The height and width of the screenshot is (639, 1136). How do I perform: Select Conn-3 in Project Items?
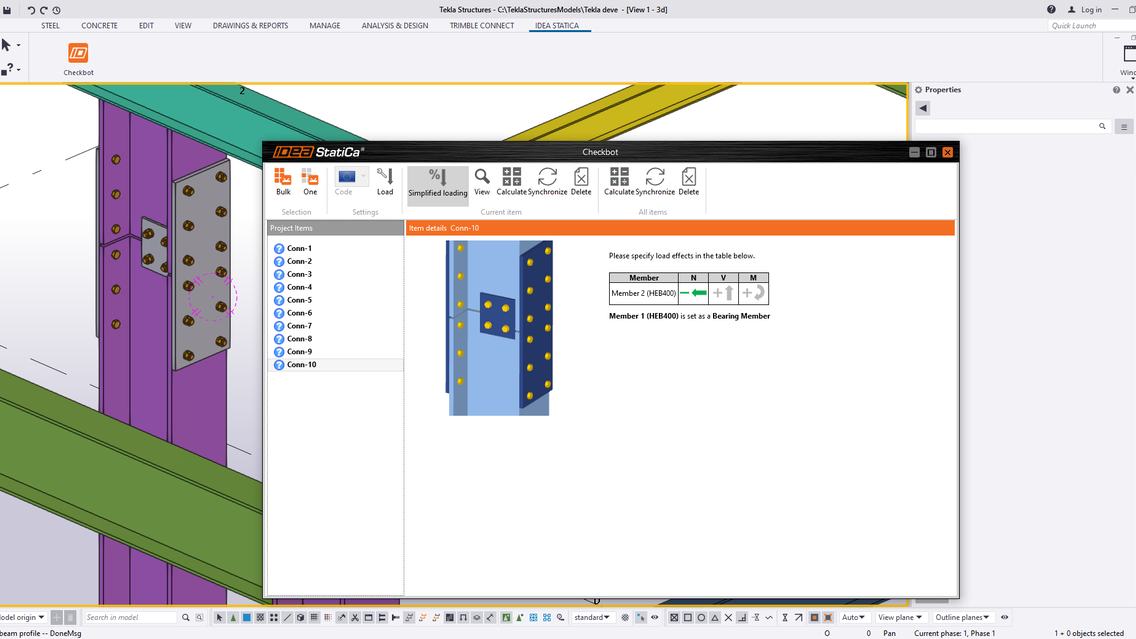[x=299, y=275]
